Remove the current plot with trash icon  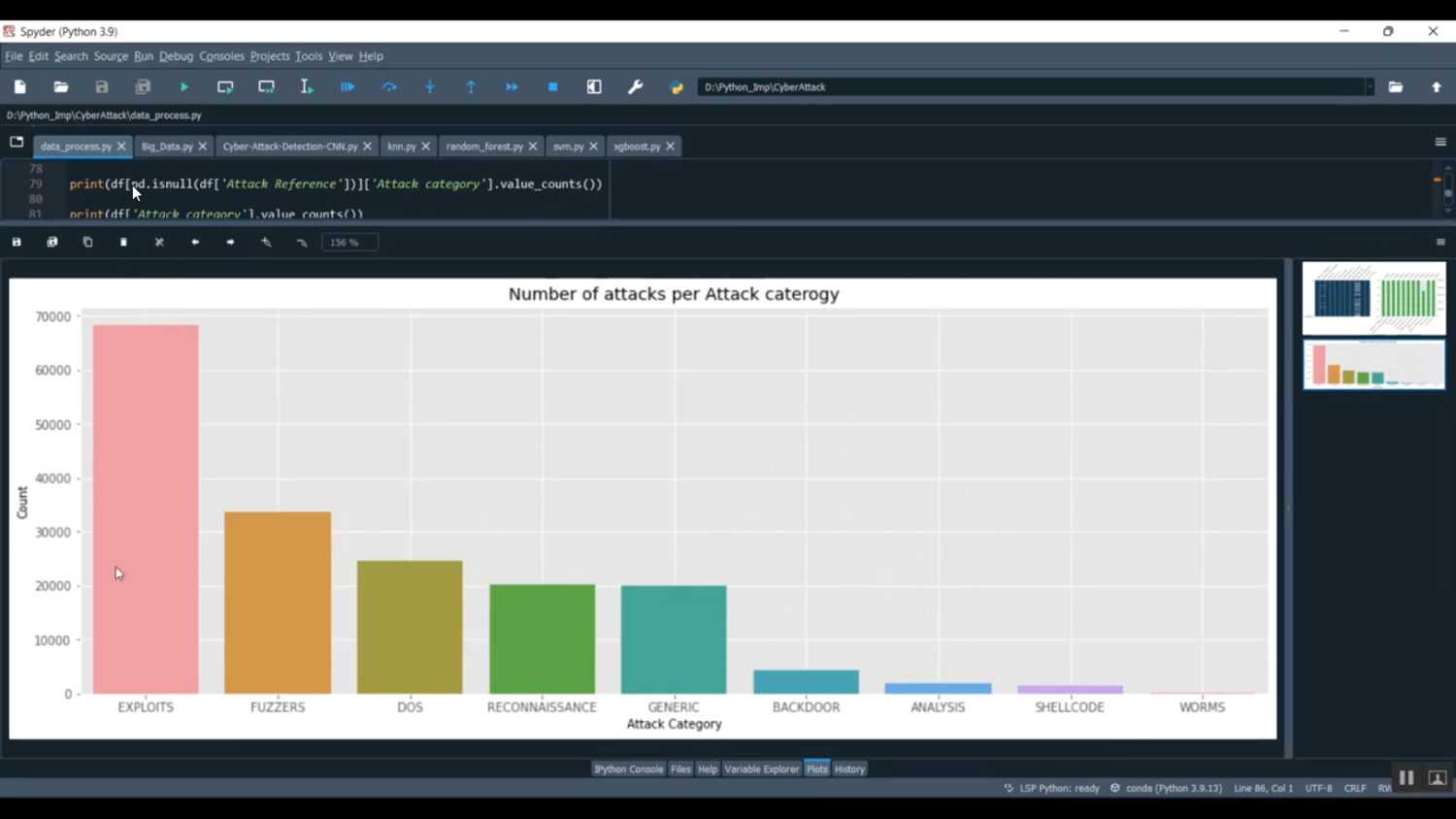point(123,243)
